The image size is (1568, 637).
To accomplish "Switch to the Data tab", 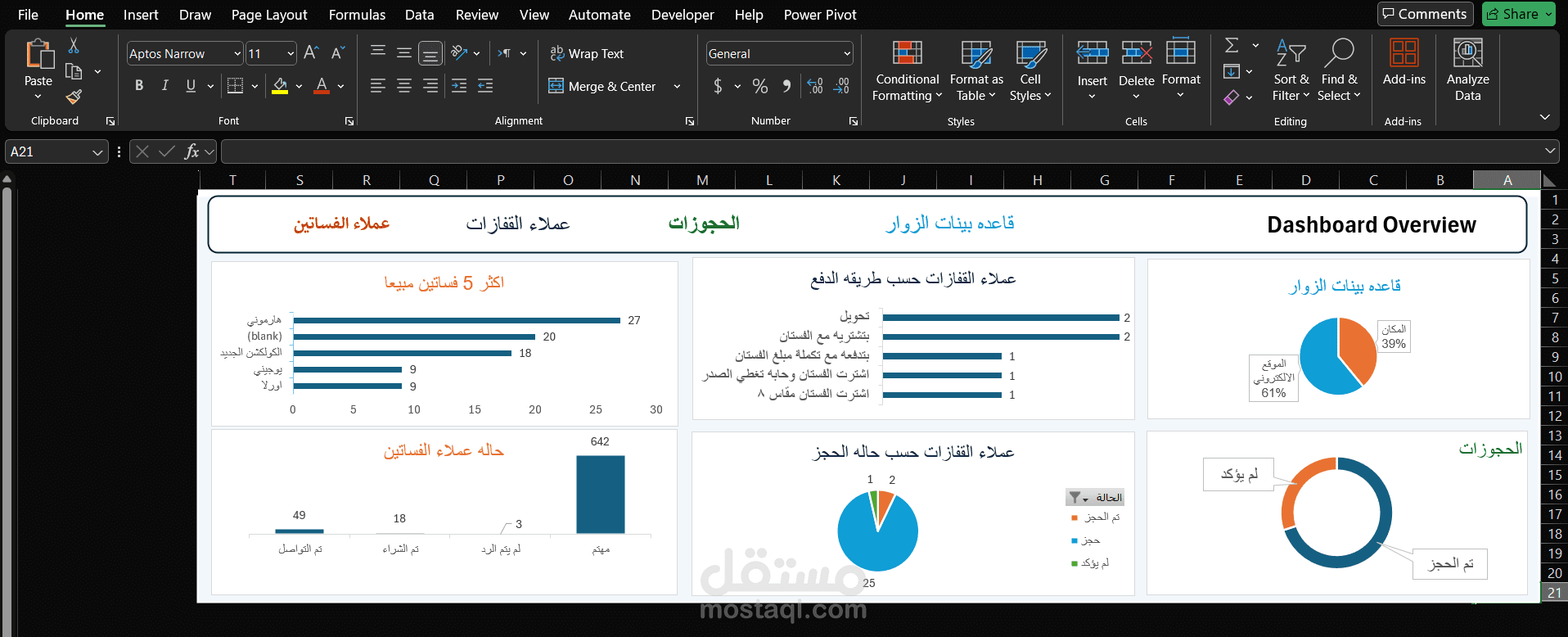I will point(419,15).
